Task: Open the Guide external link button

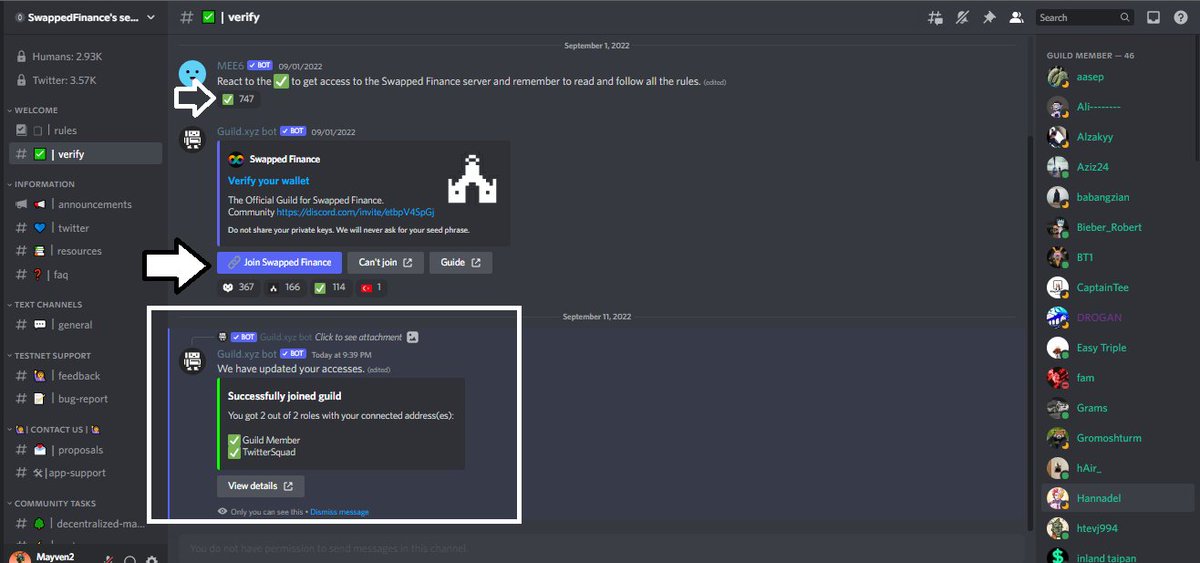Action: pyautogui.click(x=460, y=262)
